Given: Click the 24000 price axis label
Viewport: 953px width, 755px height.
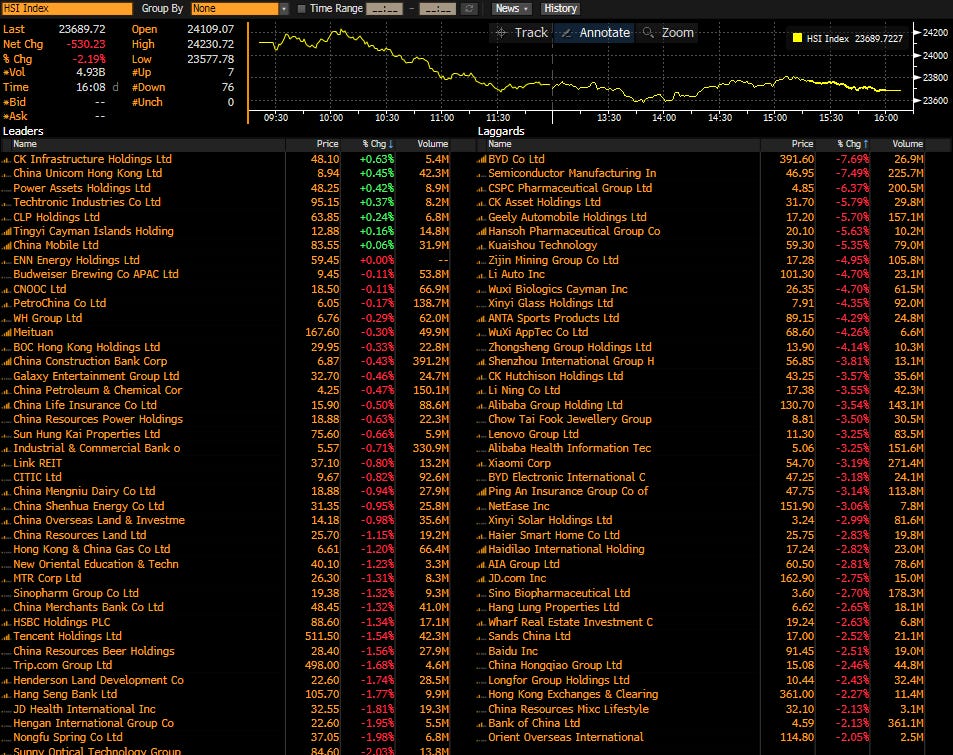Looking at the screenshot, I should [x=935, y=55].
